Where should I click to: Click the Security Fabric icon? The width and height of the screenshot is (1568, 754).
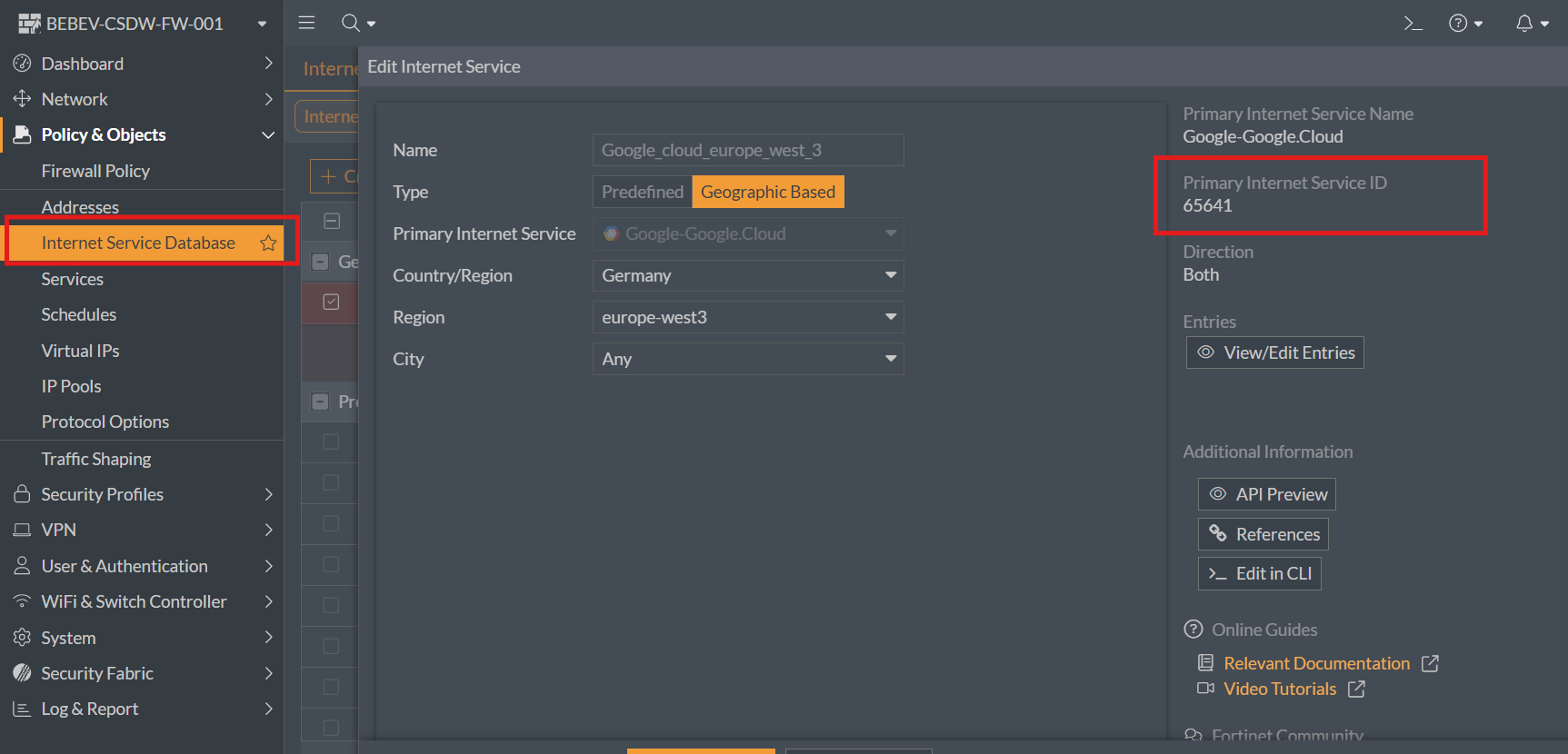tap(22, 673)
